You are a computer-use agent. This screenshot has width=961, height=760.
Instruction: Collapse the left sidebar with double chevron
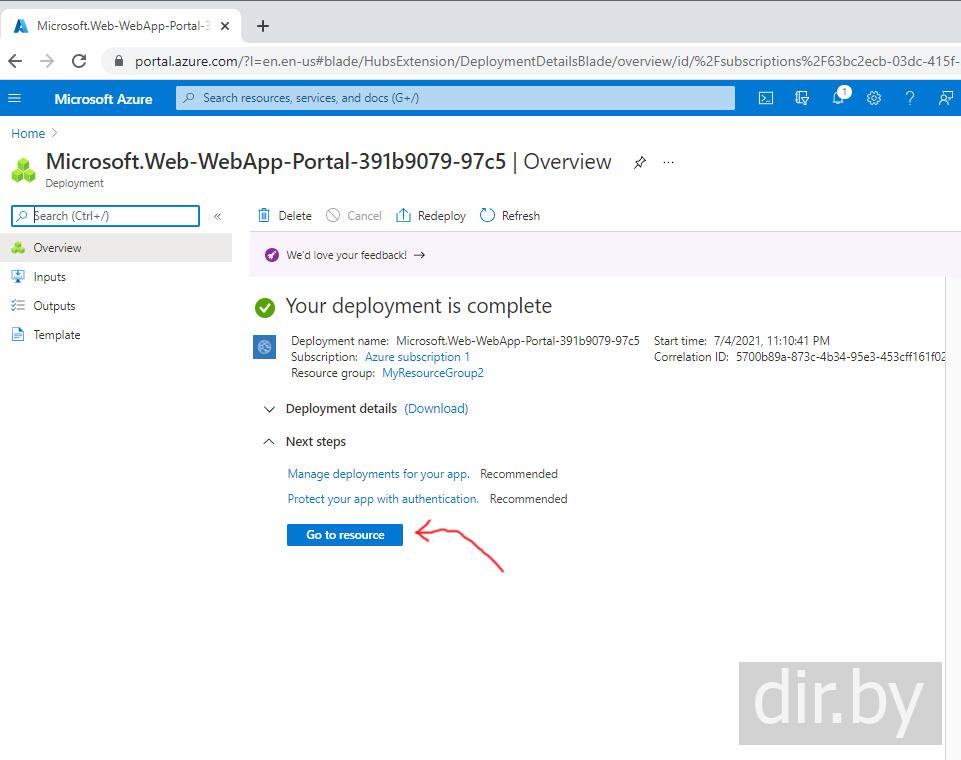point(217,216)
